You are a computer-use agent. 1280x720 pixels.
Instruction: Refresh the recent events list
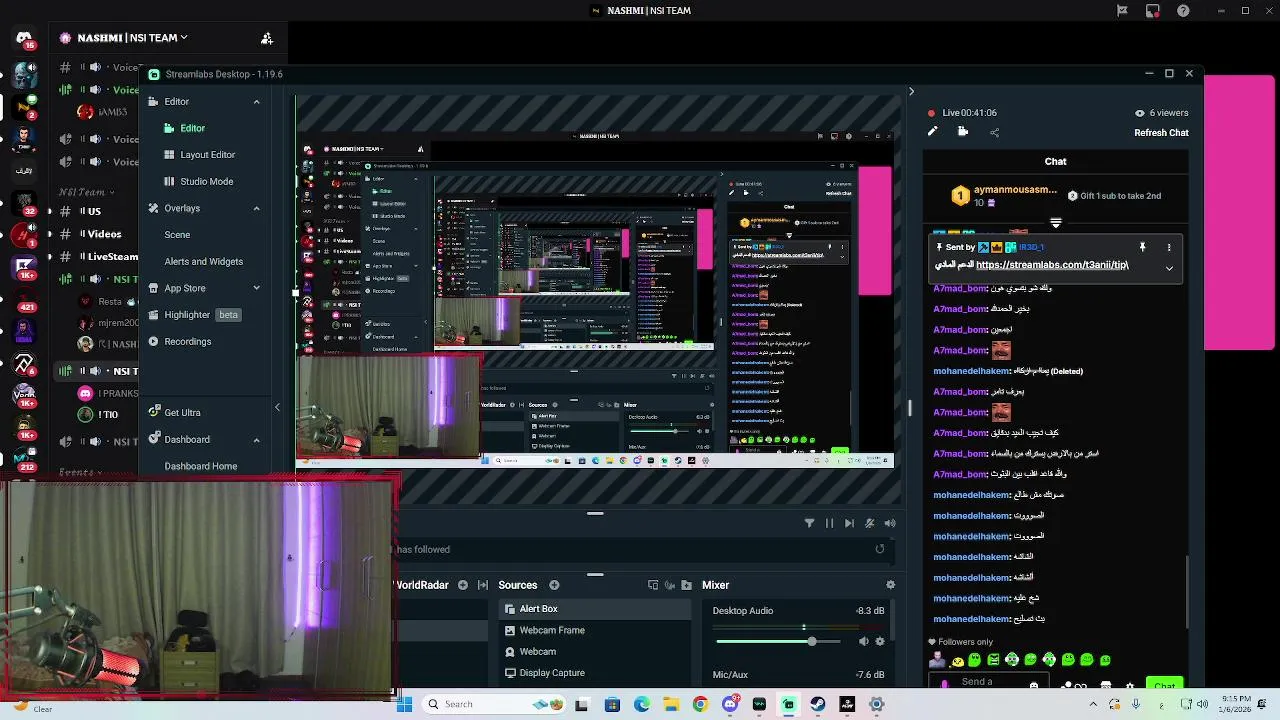880,549
